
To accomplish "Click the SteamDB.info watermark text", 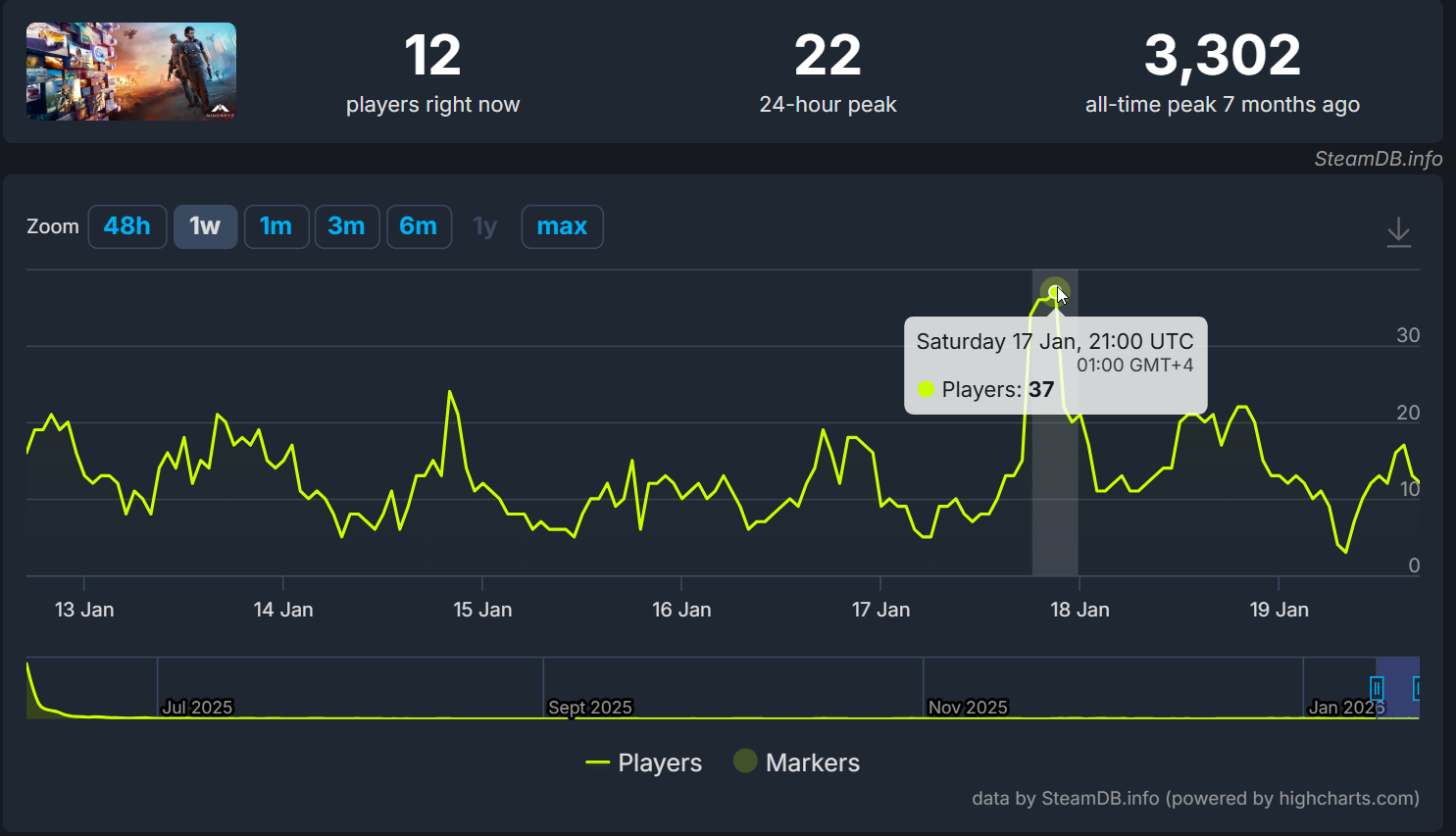I will (1378, 159).
